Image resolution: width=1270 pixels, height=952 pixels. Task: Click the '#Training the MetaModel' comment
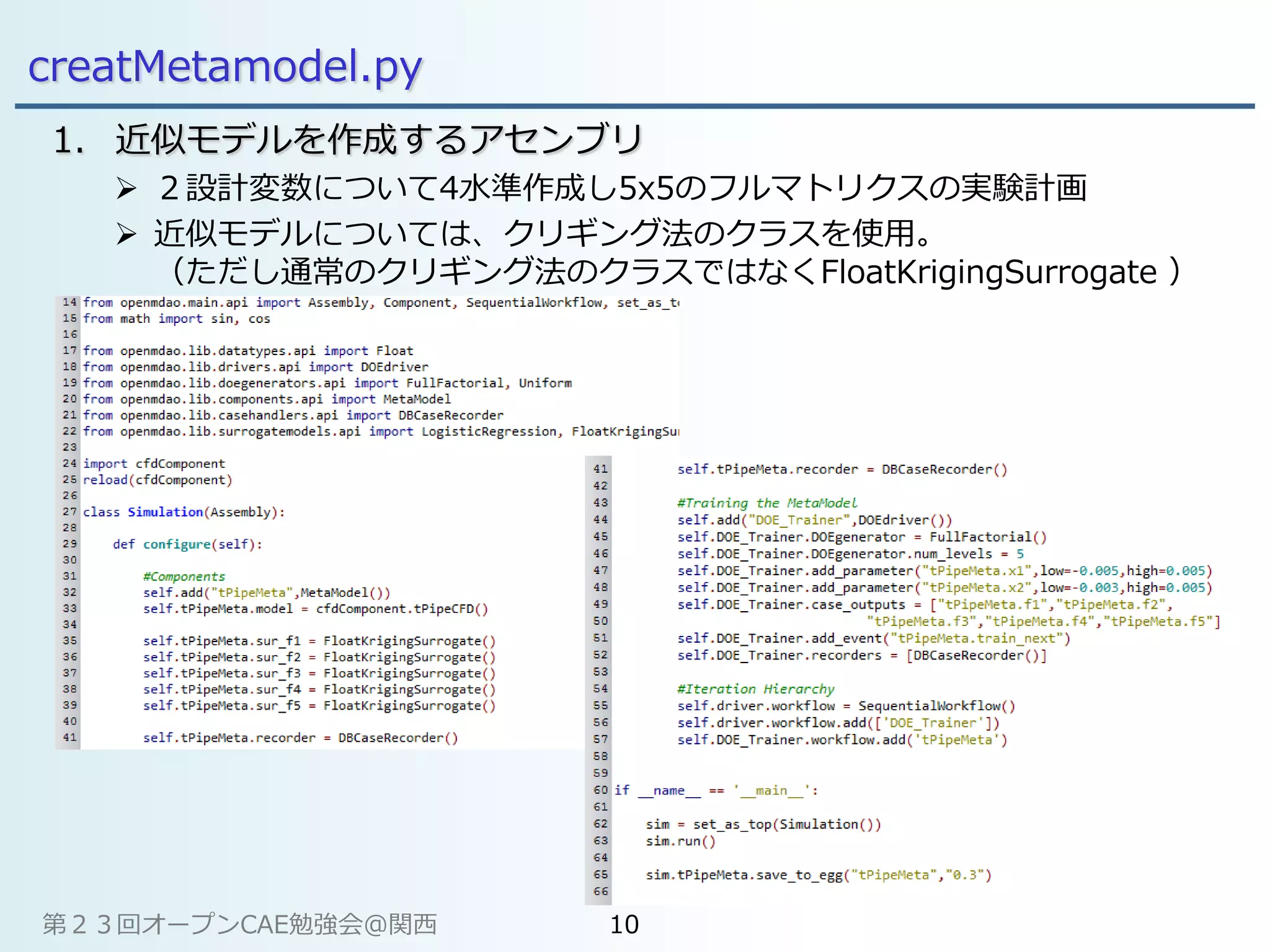click(767, 503)
